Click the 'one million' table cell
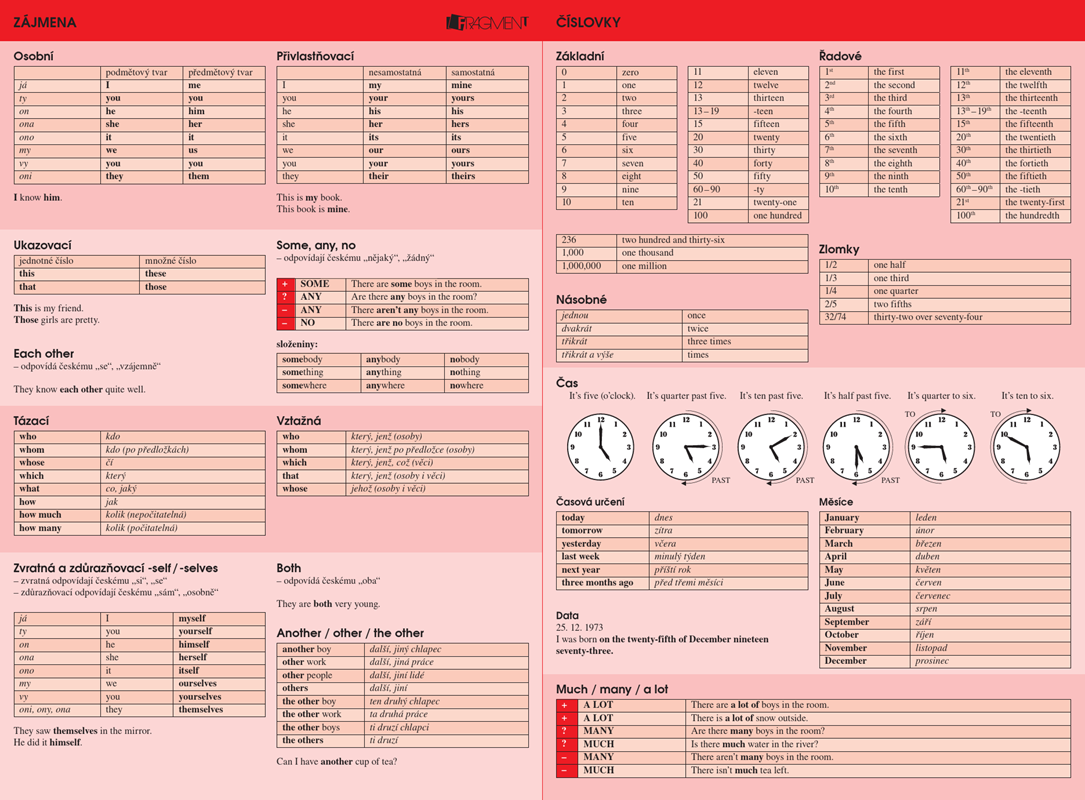Viewport: 1085px width, 800px height. point(712,266)
